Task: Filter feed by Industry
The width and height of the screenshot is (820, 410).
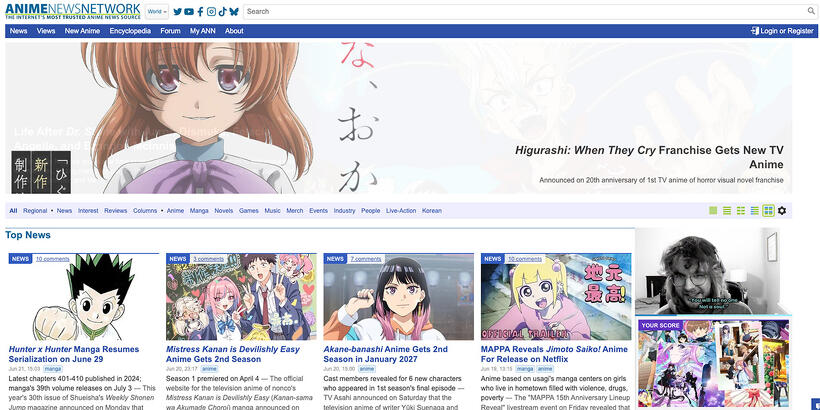Action: (345, 211)
